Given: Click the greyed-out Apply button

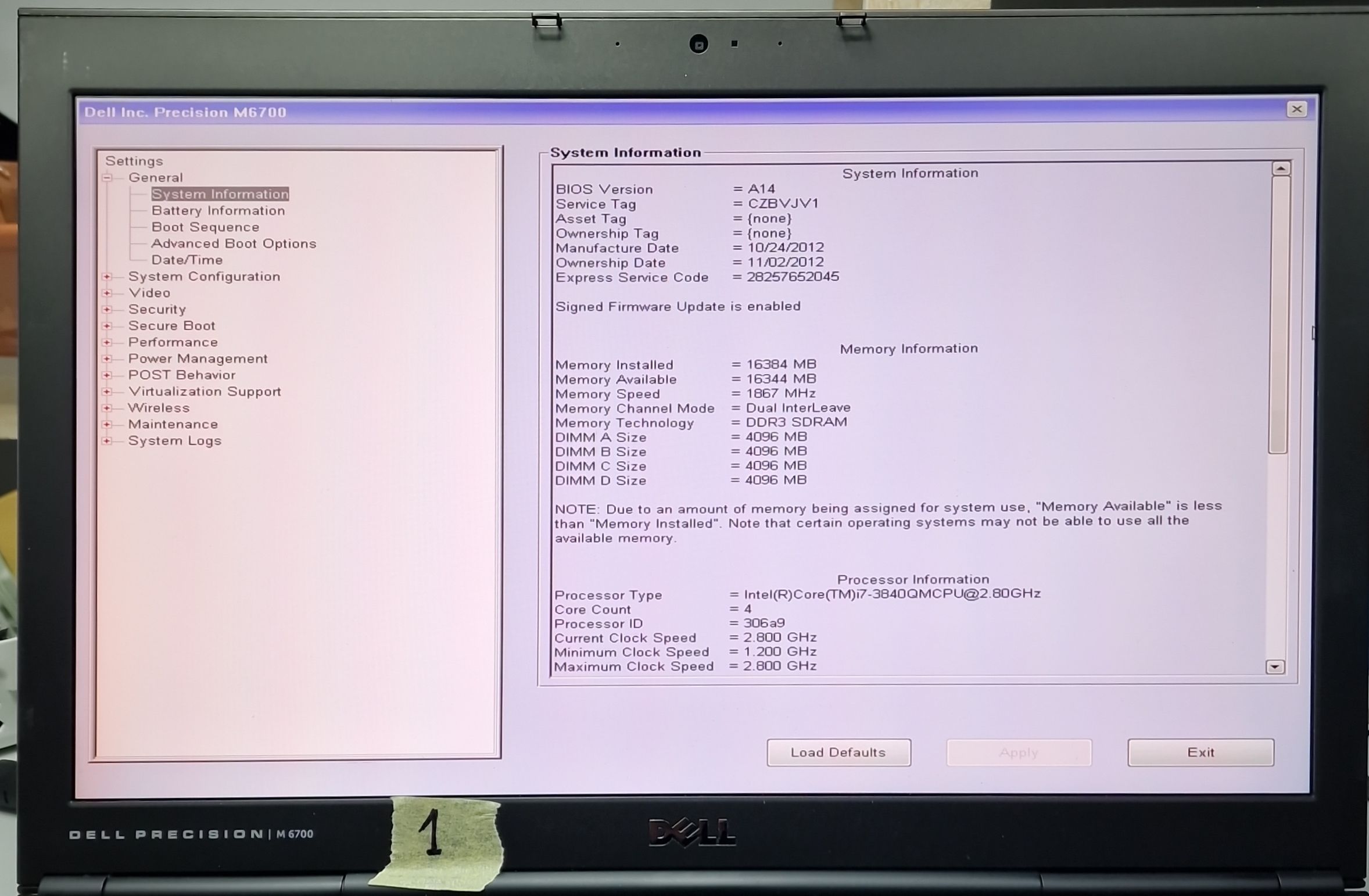Looking at the screenshot, I should [x=1019, y=752].
